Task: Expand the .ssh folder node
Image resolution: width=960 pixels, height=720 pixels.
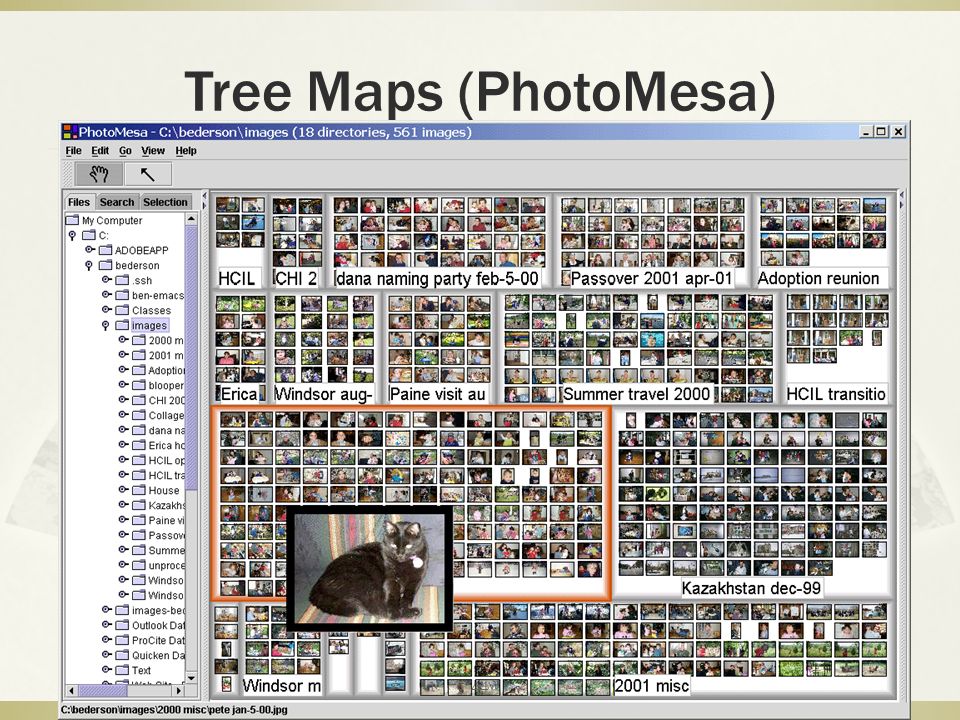Action: [x=106, y=280]
